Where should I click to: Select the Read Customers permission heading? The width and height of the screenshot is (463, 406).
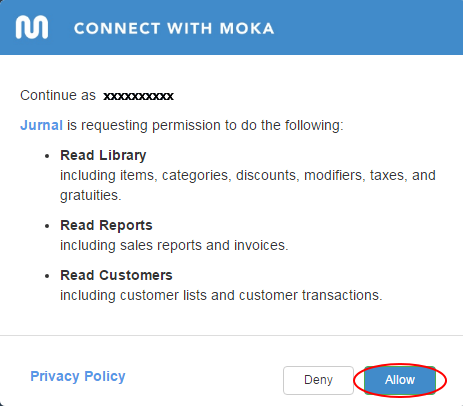click(x=116, y=275)
